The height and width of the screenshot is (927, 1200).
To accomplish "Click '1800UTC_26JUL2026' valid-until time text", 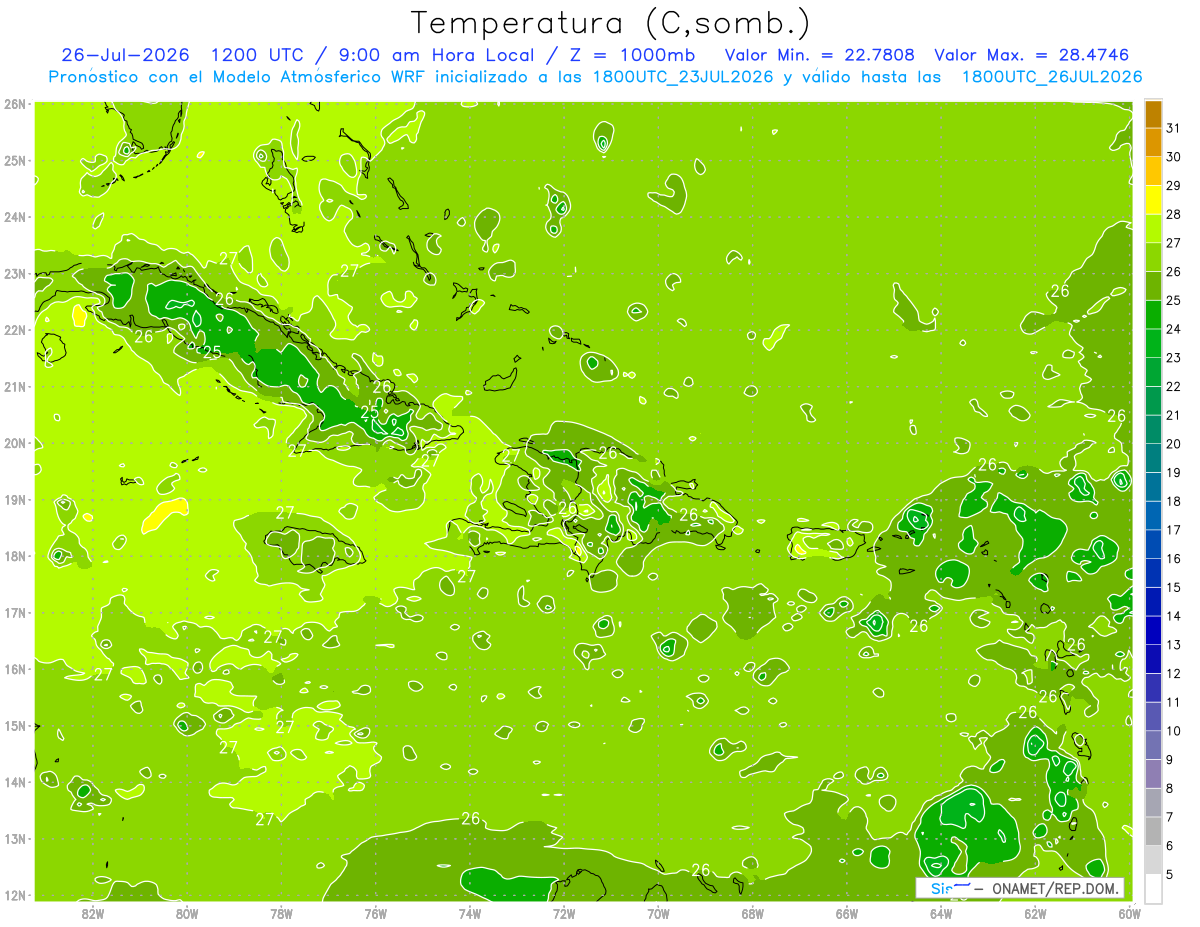I will [1052, 77].
